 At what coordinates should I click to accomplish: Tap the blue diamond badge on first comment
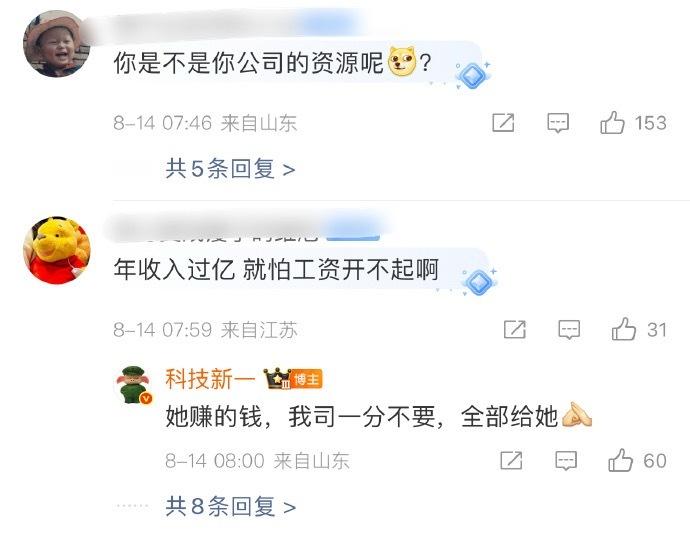pos(473,75)
